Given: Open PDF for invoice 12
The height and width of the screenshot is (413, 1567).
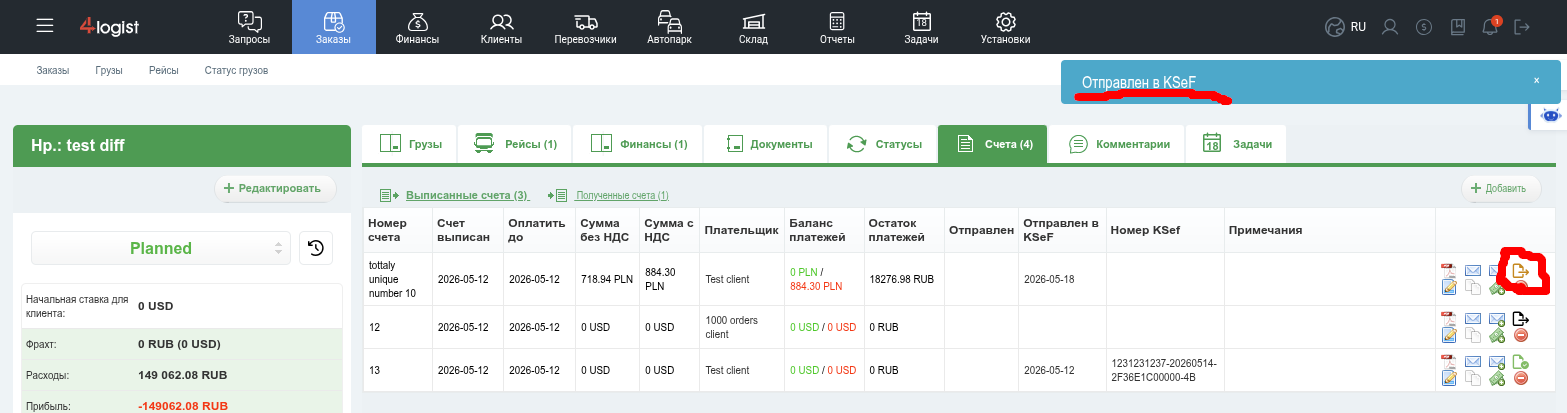Looking at the screenshot, I should pos(1449,319).
